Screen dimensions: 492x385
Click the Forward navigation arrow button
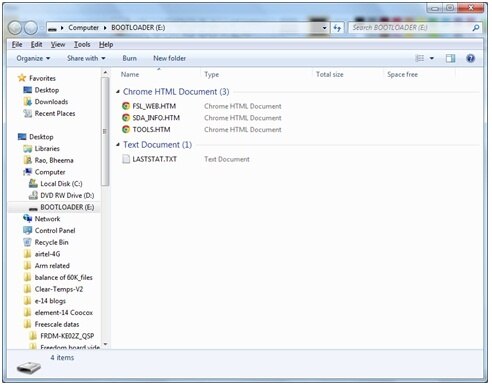point(31,28)
